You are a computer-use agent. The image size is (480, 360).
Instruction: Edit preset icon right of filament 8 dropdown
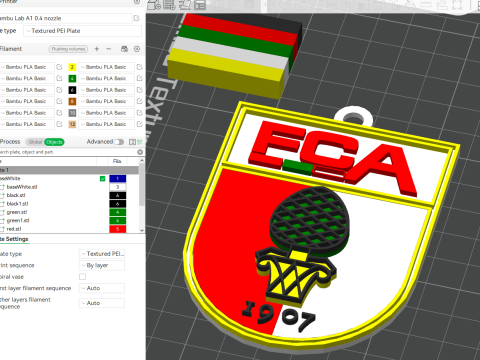[x=139, y=101]
